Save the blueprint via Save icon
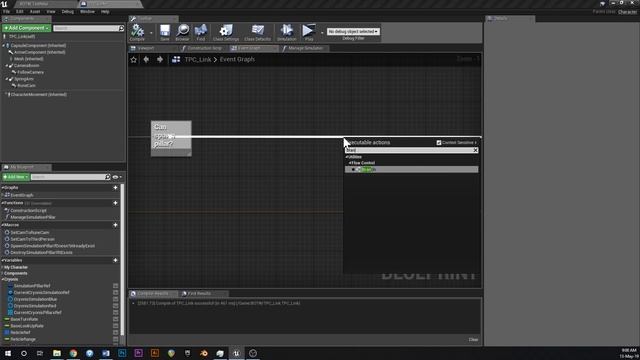The width and height of the screenshot is (640, 360). (x=165, y=32)
